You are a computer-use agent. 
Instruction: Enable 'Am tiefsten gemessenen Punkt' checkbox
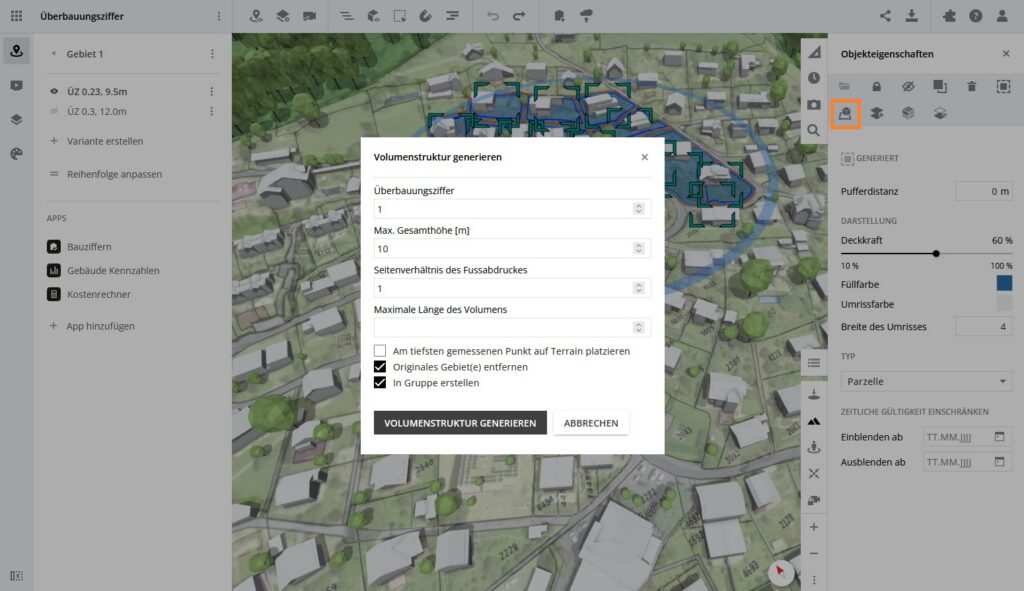pyautogui.click(x=380, y=351)
